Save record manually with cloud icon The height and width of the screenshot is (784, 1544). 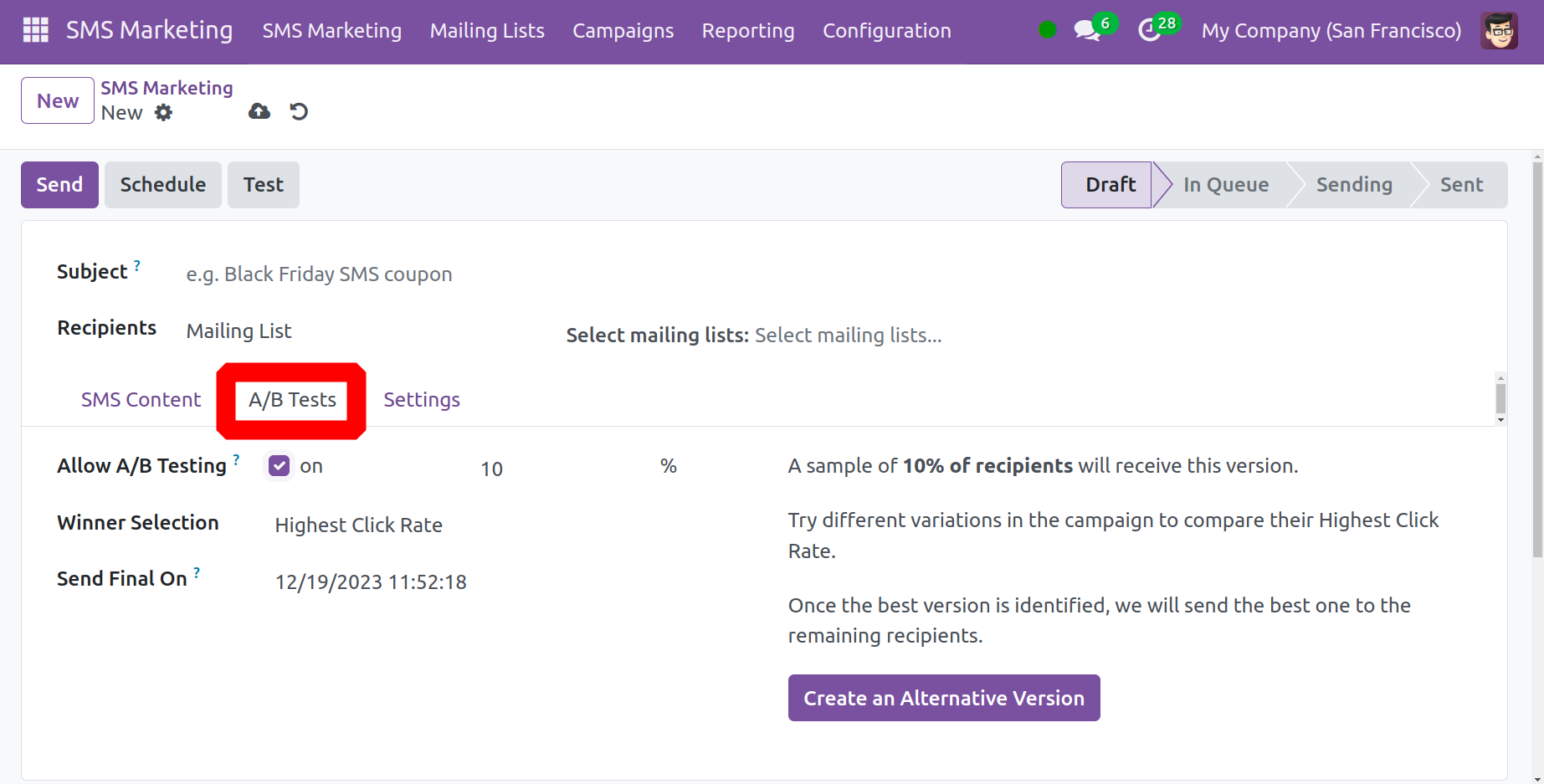[259, 111]
